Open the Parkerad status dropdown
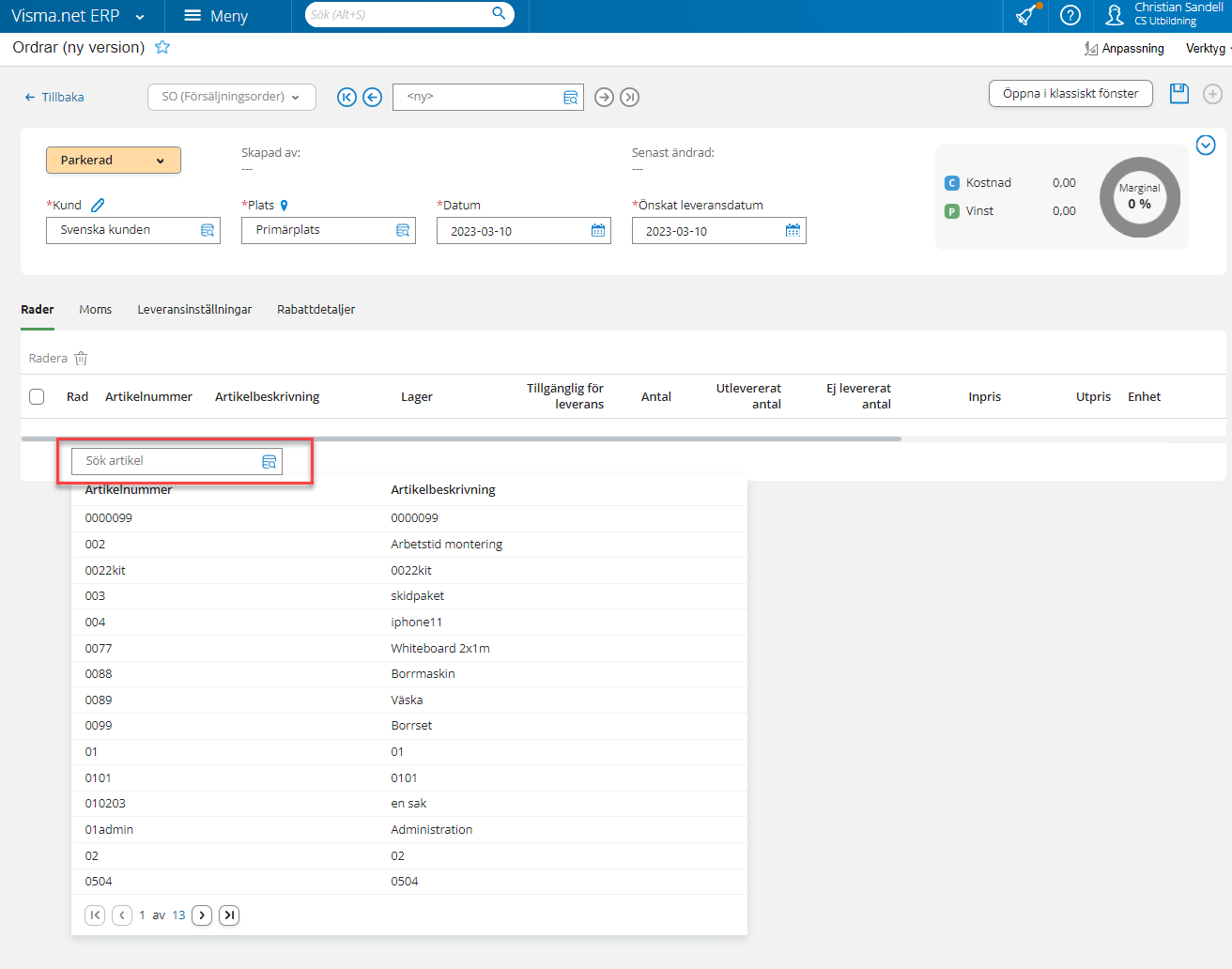 (x=113, y=160)
